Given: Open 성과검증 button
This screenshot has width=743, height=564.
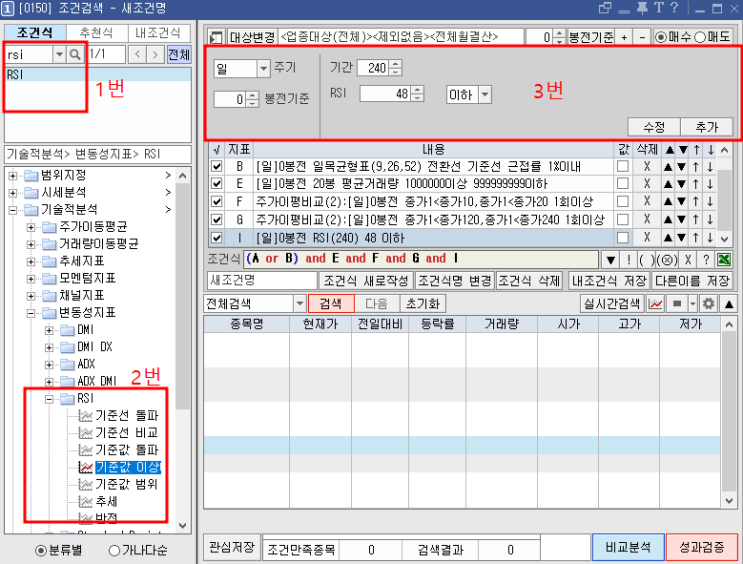Looking at the screenshot, I should 702,547.
